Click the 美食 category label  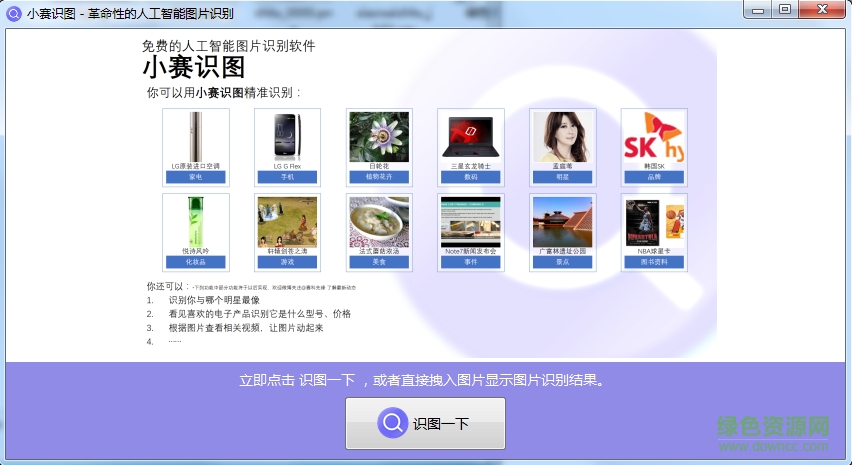point(379,262)
